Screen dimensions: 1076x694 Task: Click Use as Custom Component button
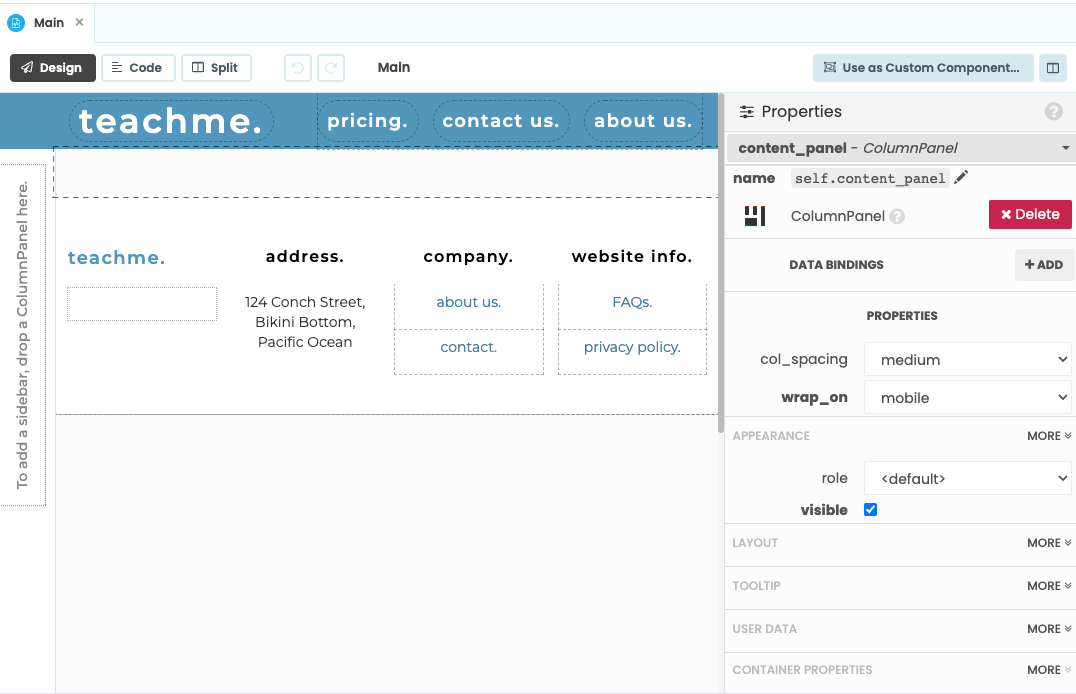[922, 68]
